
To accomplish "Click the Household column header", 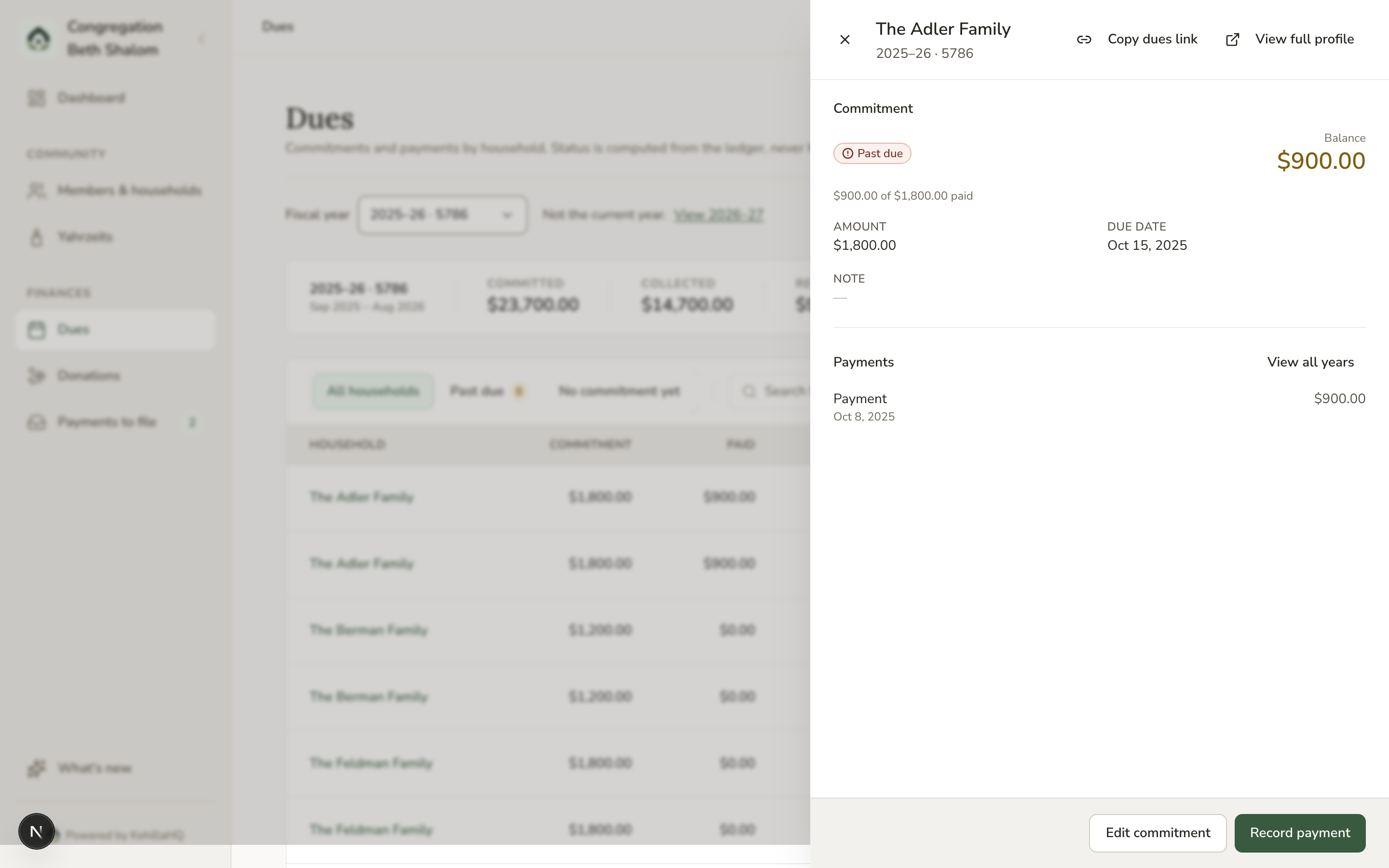I will (x=347, y=444).
